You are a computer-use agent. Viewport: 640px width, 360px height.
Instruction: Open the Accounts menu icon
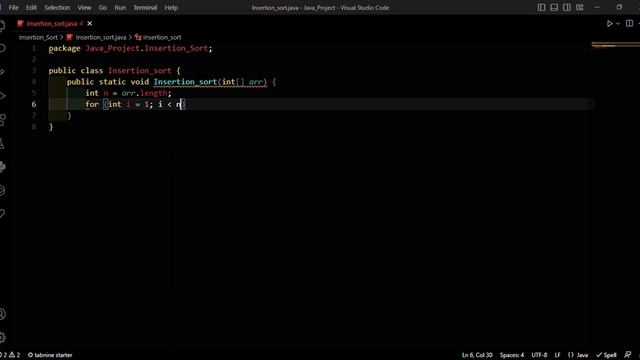(2, 314)
